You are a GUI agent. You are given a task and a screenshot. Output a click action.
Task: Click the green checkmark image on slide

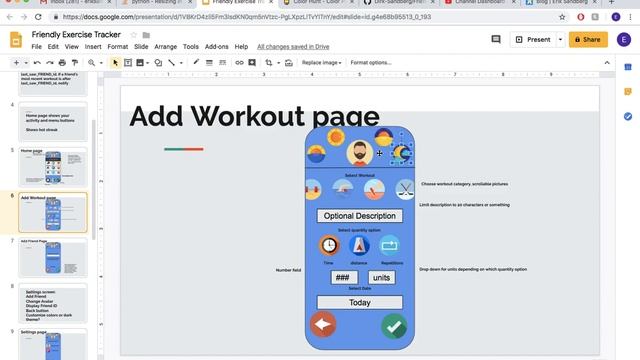pyautogui.click(x=394, y=327)
